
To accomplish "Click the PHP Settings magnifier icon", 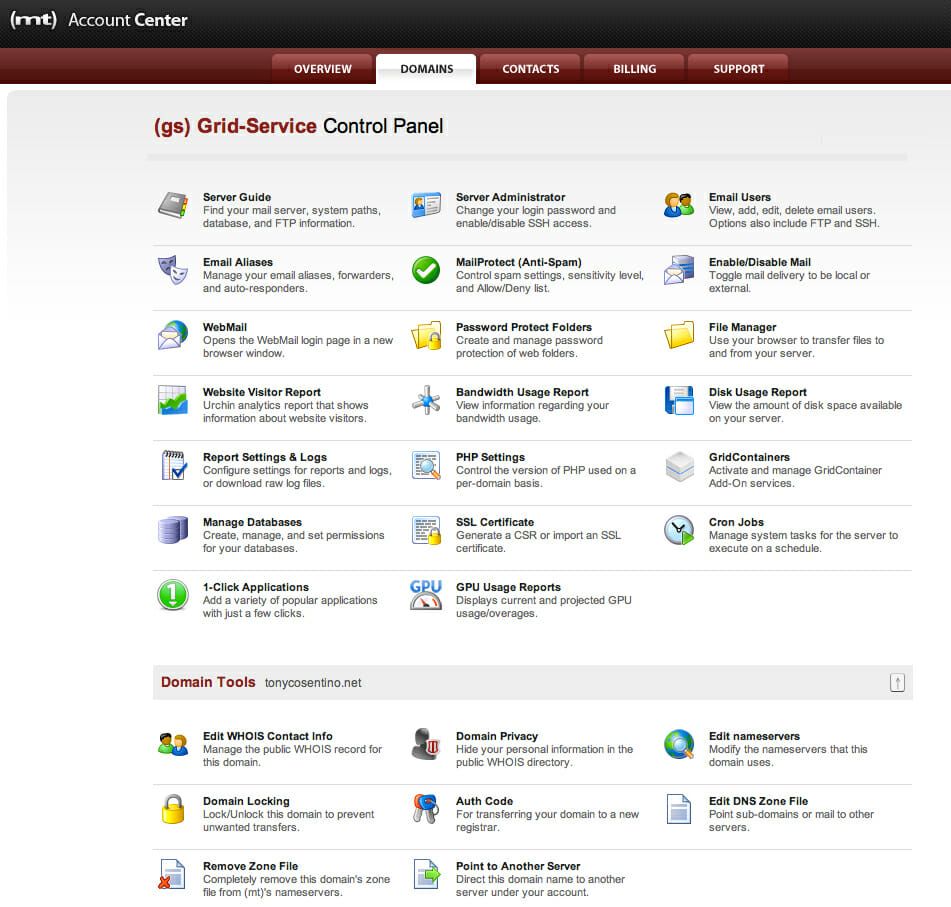I will pyautogui.click(x=426, y=465).
